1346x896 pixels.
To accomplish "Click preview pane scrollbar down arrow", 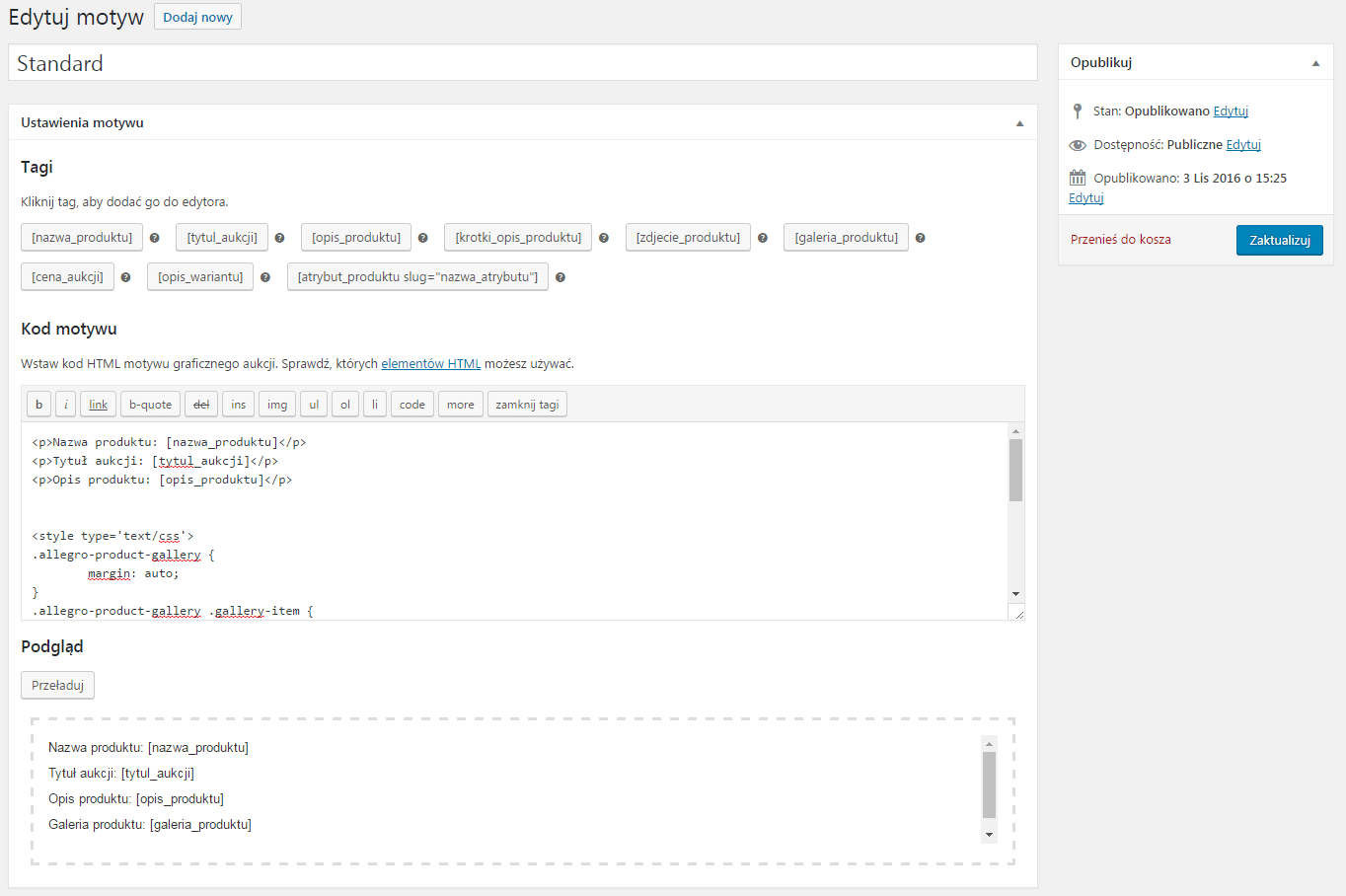I will tap(990, 835).
